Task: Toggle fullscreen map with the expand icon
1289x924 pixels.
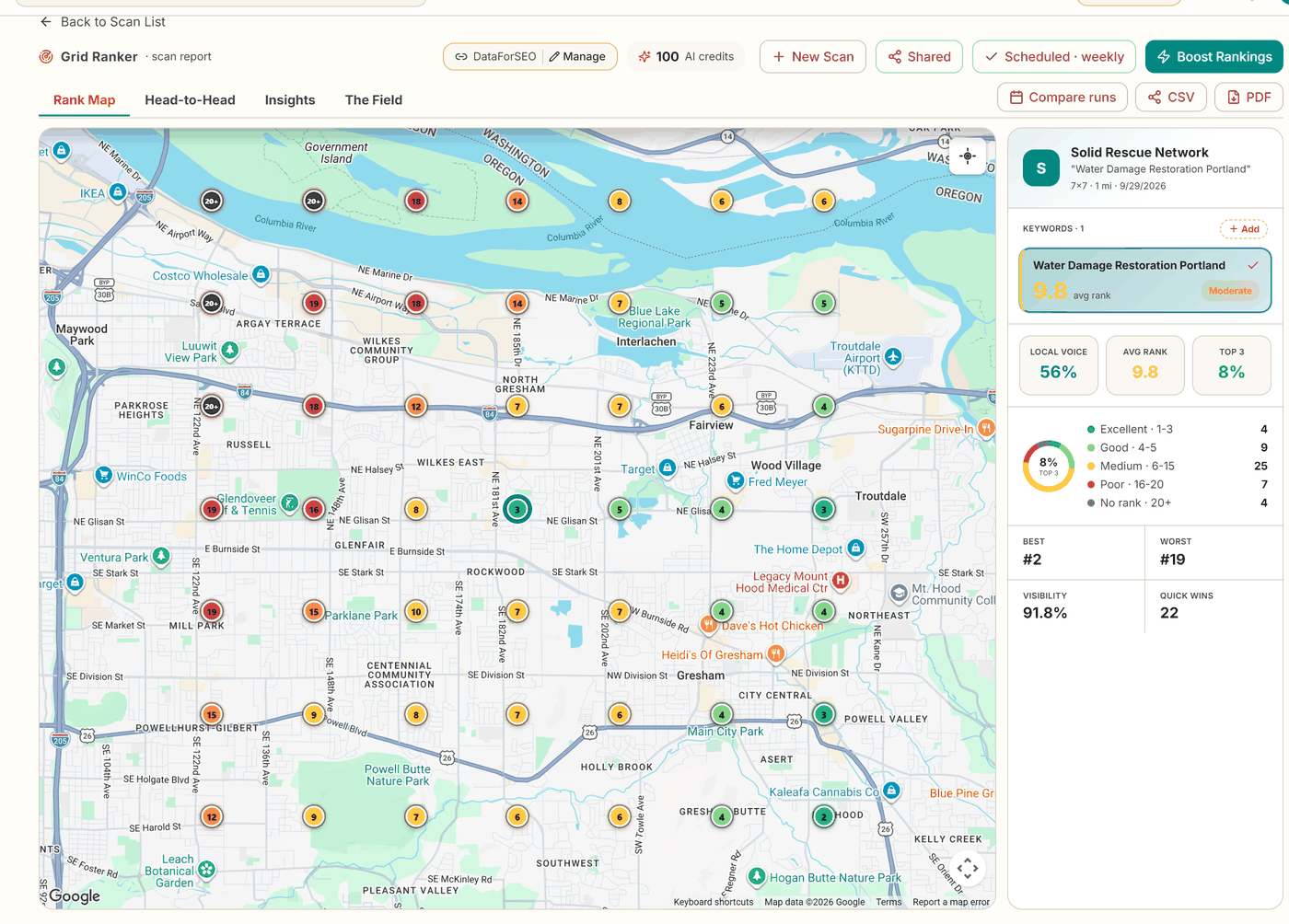Action: 968,868
